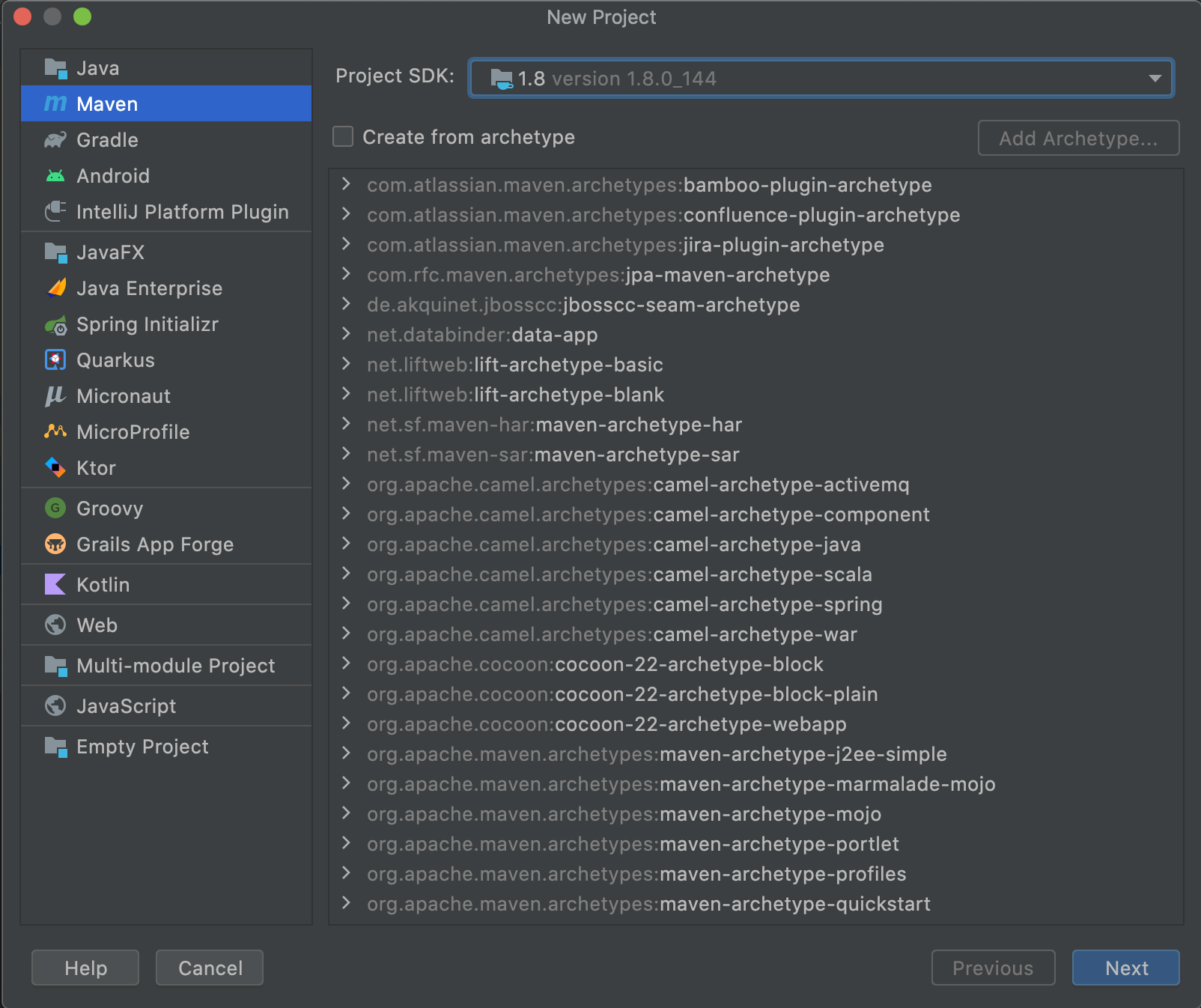Click the Micronaut mu icon
Screen dimensions: 1201x1008
(x=55, y=396)
